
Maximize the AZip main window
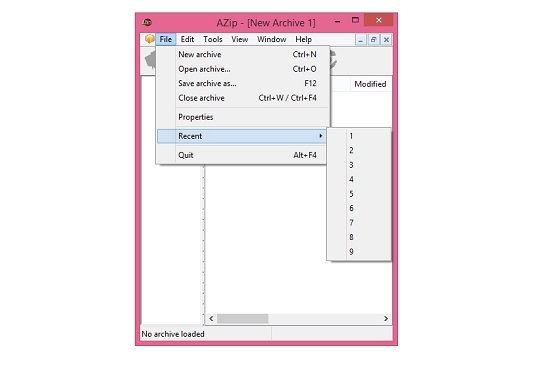click(355, 20)
